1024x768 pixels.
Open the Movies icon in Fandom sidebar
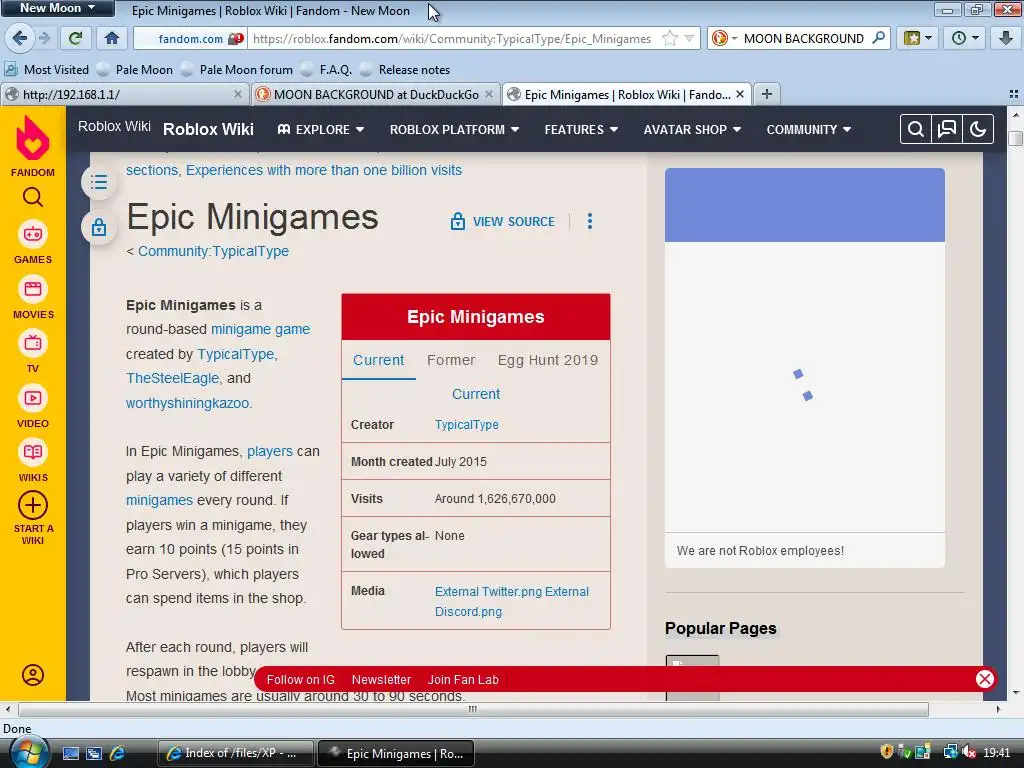pos(33,289)
